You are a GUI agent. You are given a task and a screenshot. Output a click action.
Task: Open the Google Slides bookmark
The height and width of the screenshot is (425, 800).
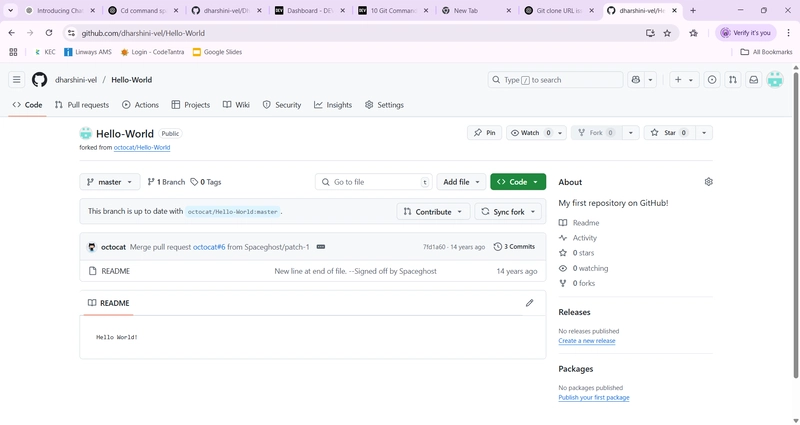pos(217,52)
